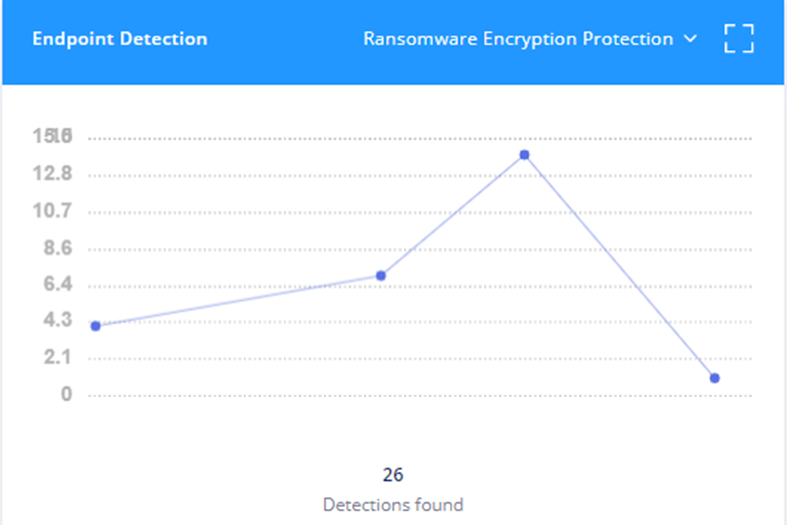Click the descending line segment after peak

(x=619, y=266)
